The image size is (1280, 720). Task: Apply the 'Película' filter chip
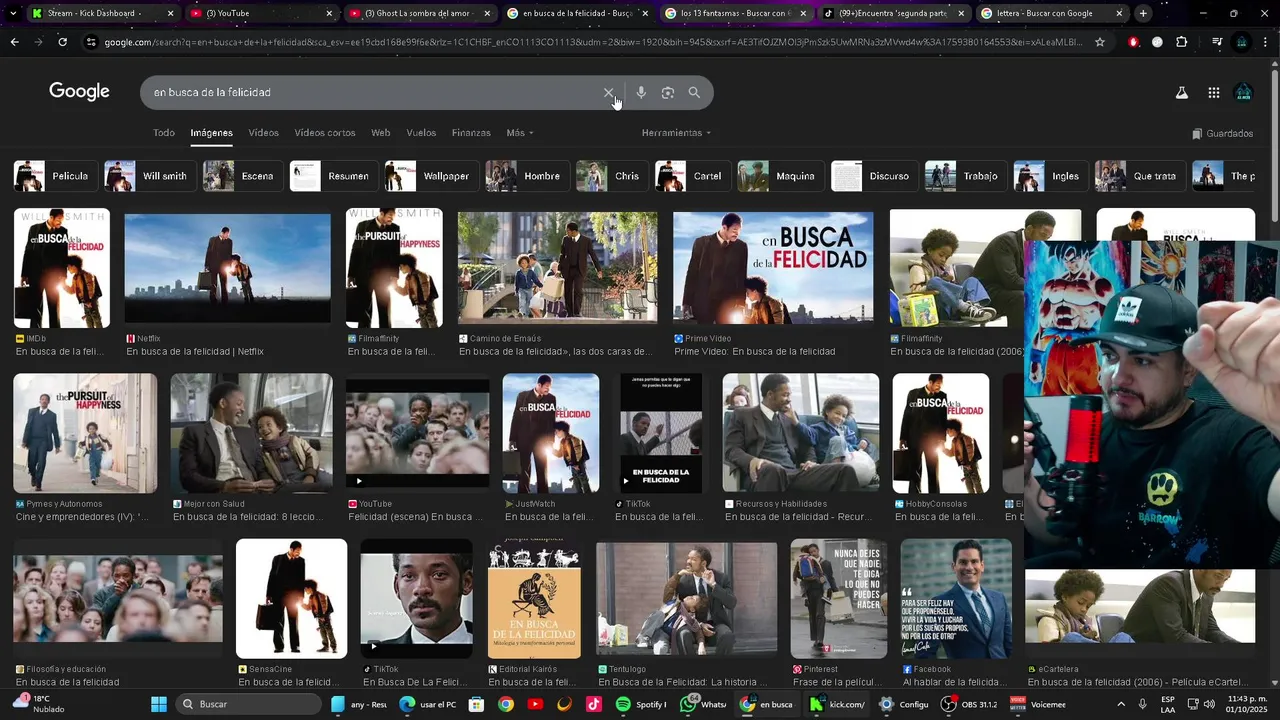pos(54,176)
